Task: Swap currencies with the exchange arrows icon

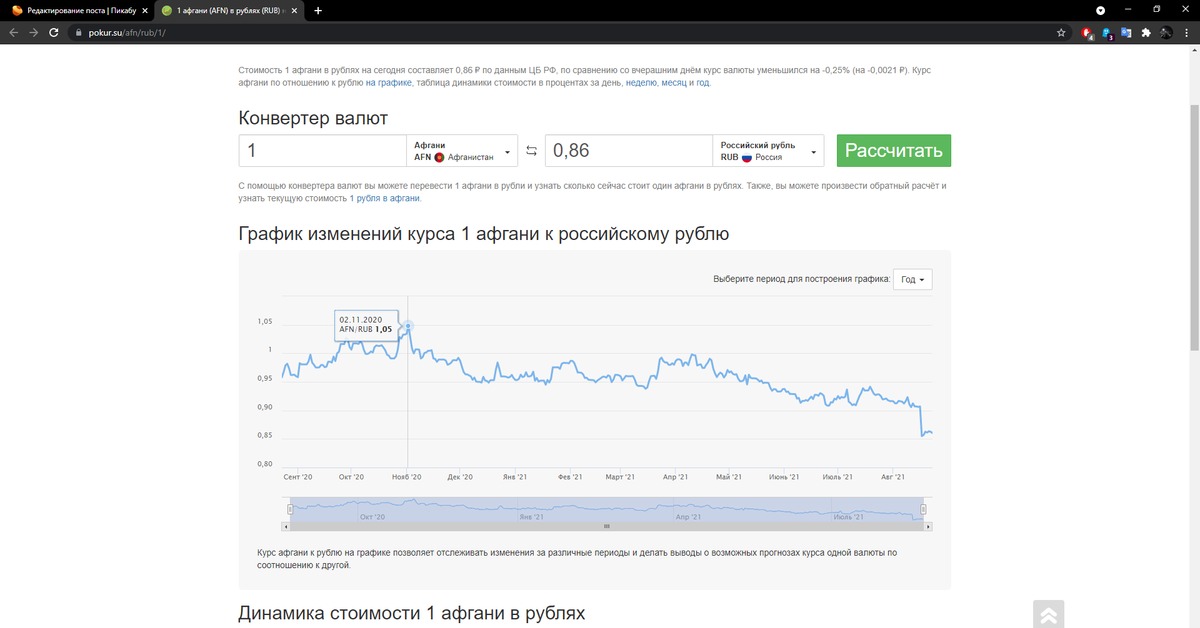Action: pyautogui.click(x=531, y=151)
